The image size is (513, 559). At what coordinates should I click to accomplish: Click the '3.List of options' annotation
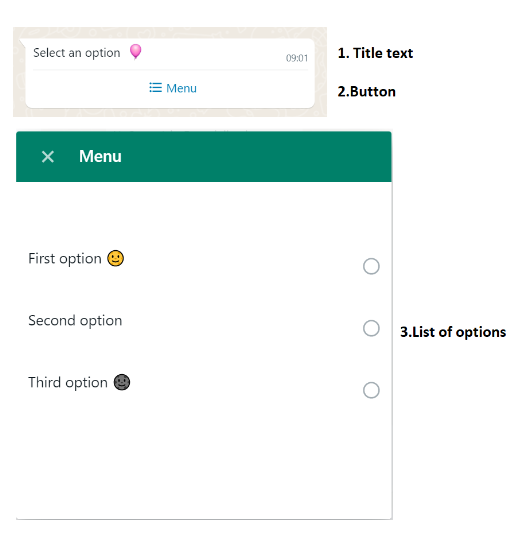tap(453, 332)
